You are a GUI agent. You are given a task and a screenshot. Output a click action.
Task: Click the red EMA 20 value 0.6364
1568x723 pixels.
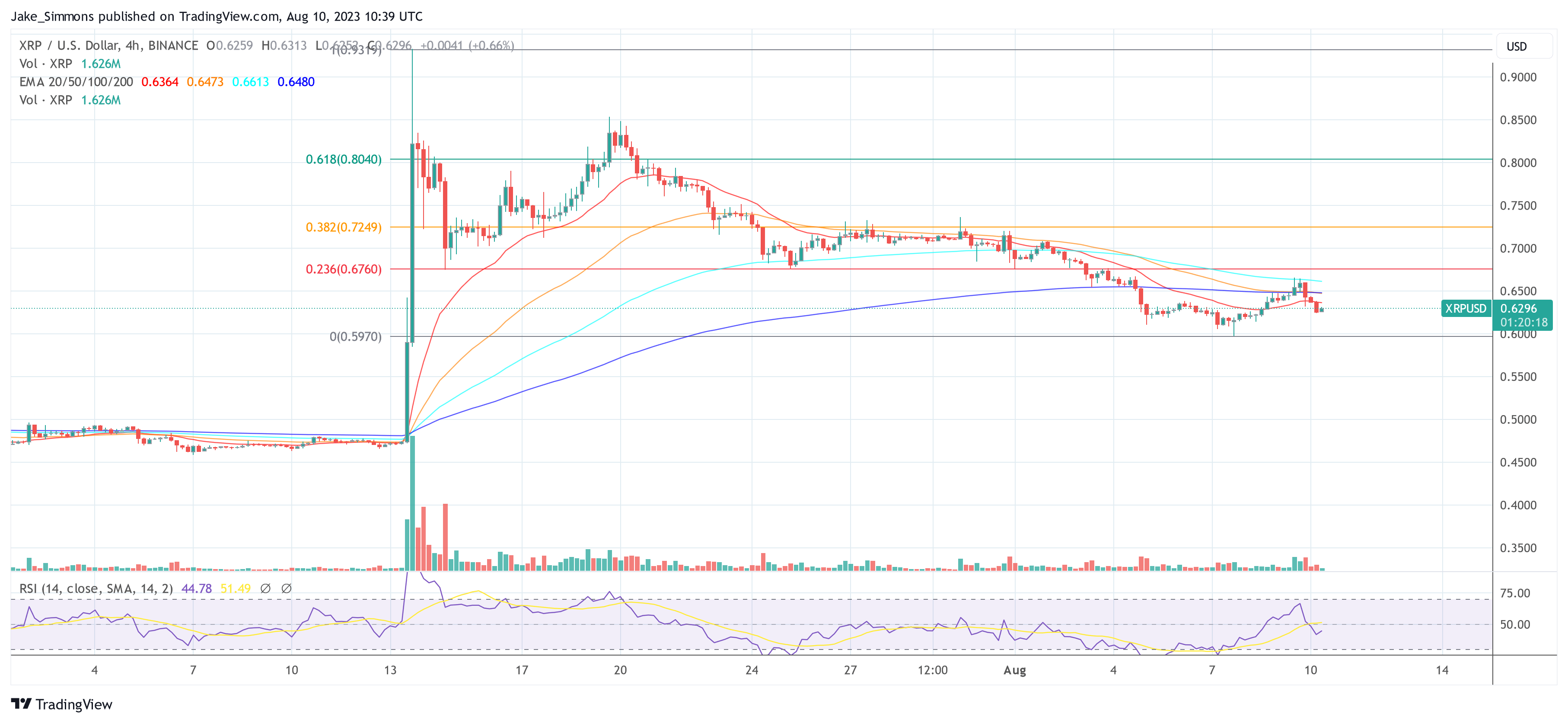pos(160,82)
